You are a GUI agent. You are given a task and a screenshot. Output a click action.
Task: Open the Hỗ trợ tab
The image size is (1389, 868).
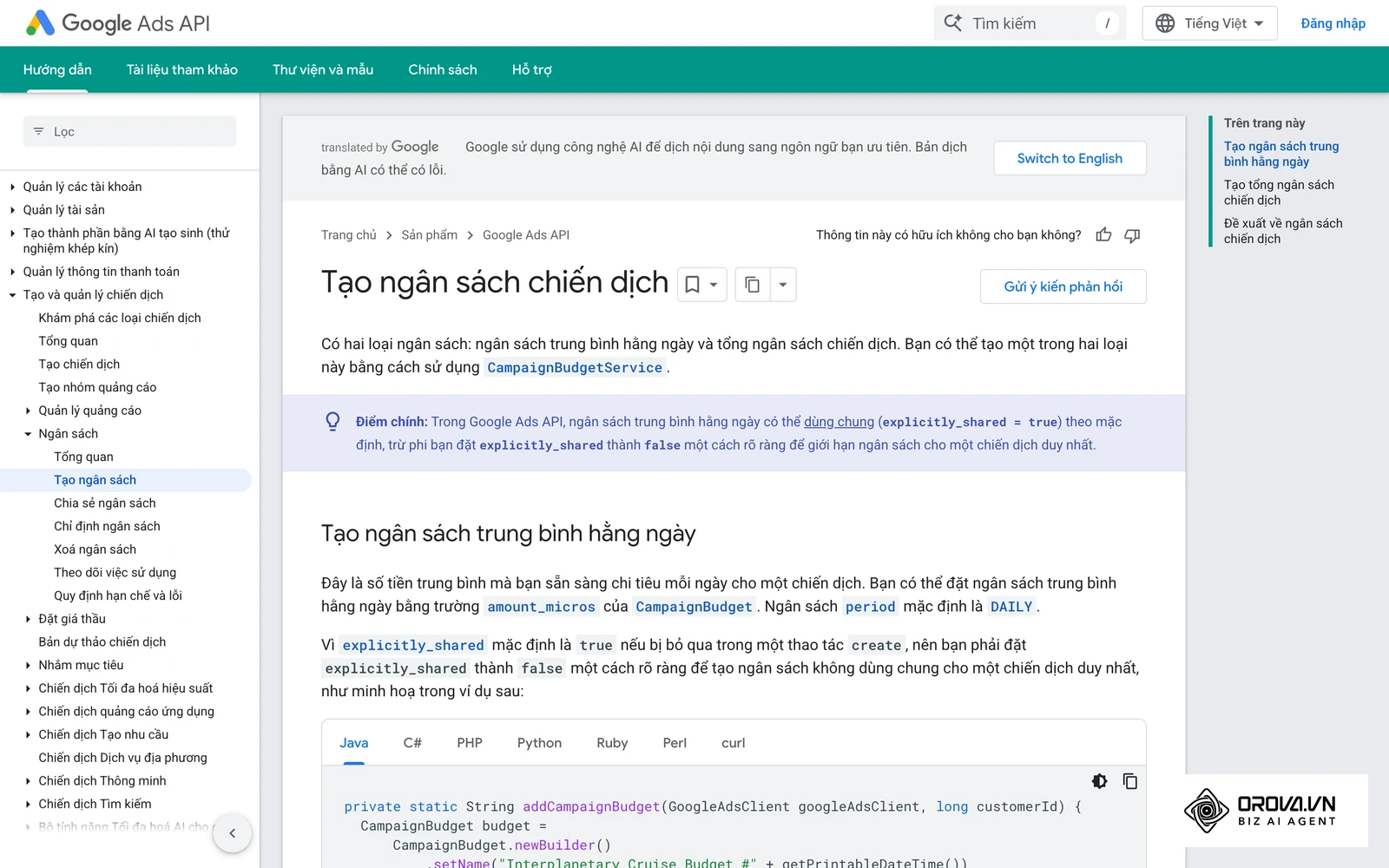tap(532, 69)
